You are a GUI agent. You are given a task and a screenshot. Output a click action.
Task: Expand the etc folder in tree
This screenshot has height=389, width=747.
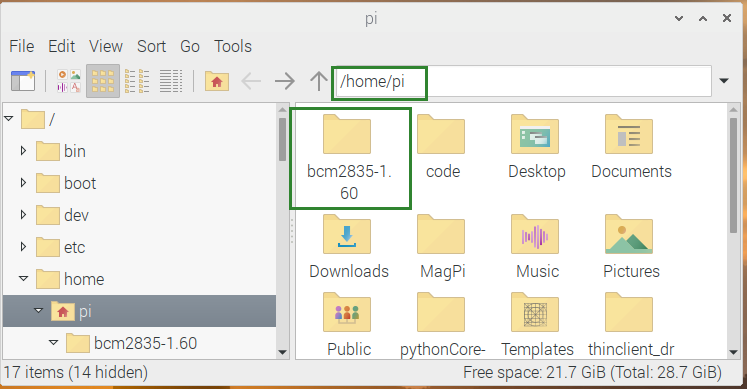[x=23, y=247]
